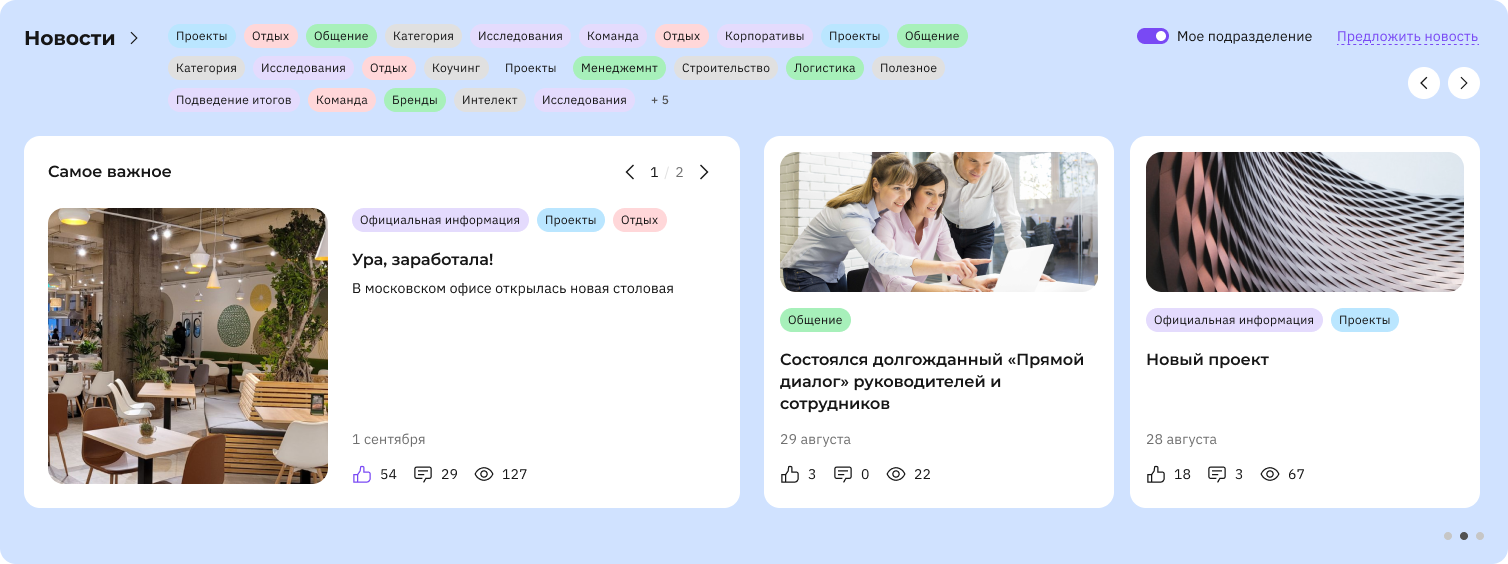Screen dimensions: 1508x564
Task: Show next item in "Самое важное"
Action: pyautogui.click(x=704, y=172)
